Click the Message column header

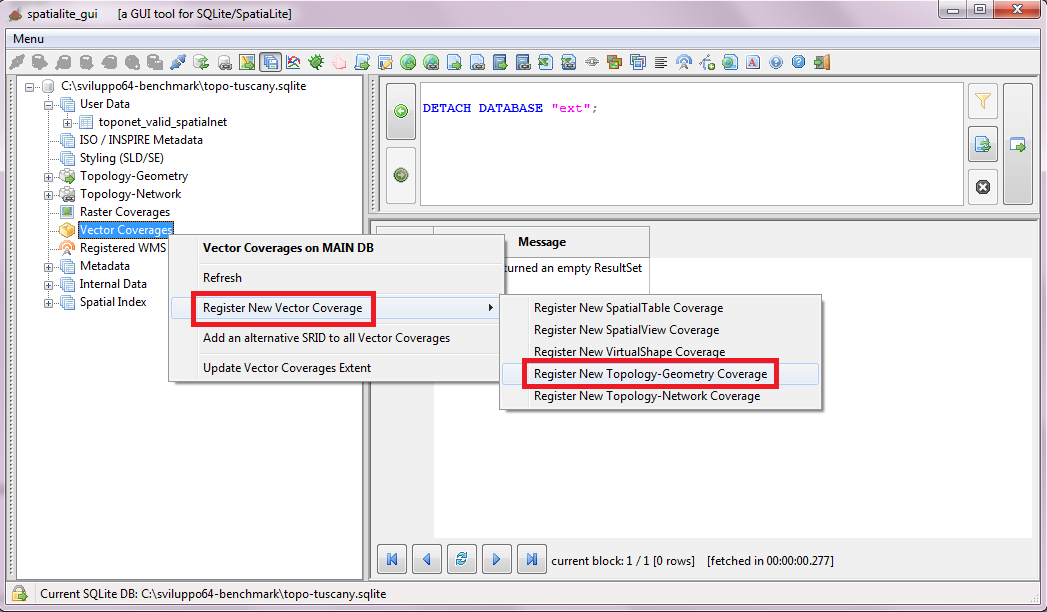pos(542,242)
